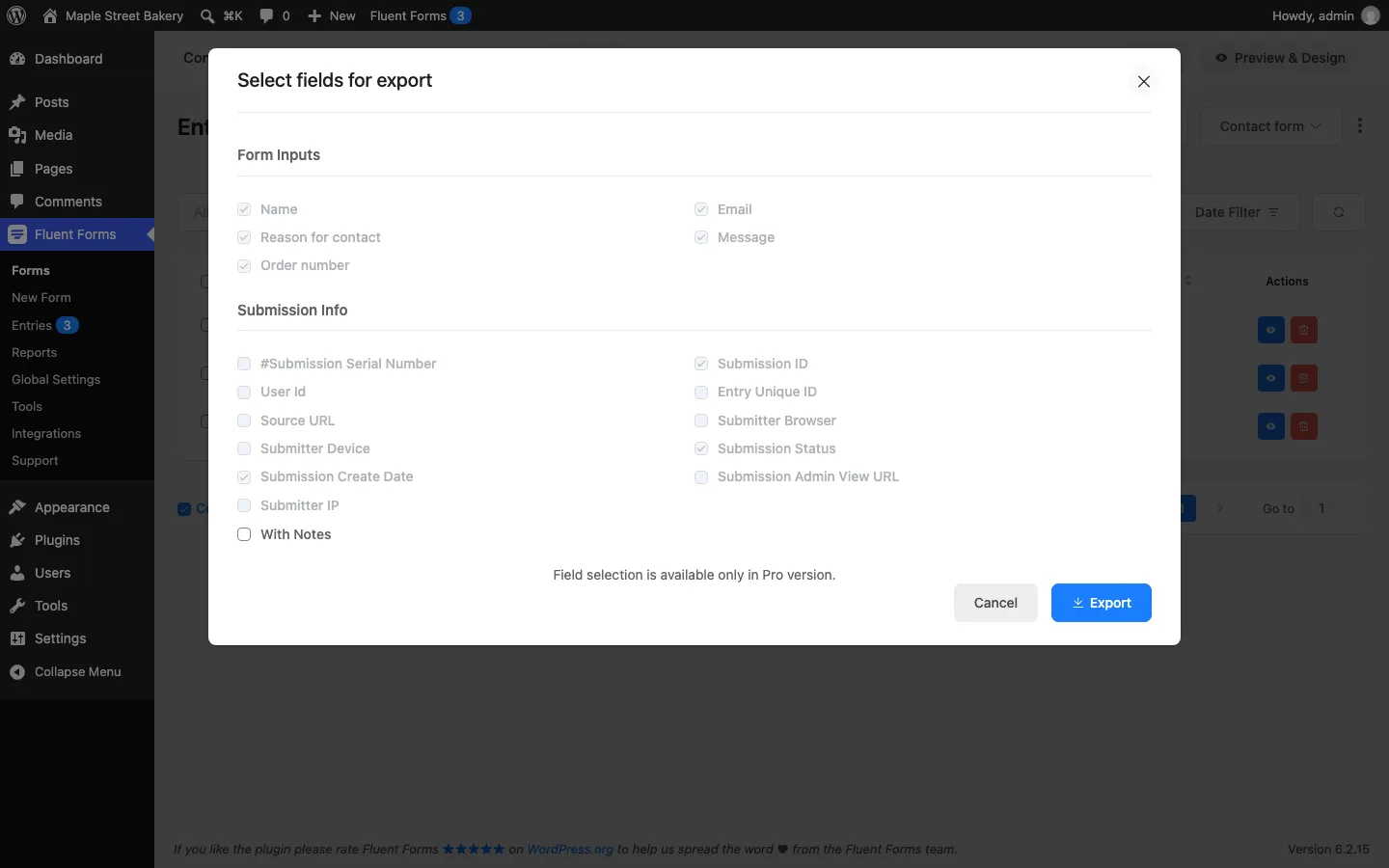This screenshot has width=1389, height=868.
Task: Open the Contact form dropdown
Action: 1270,126
